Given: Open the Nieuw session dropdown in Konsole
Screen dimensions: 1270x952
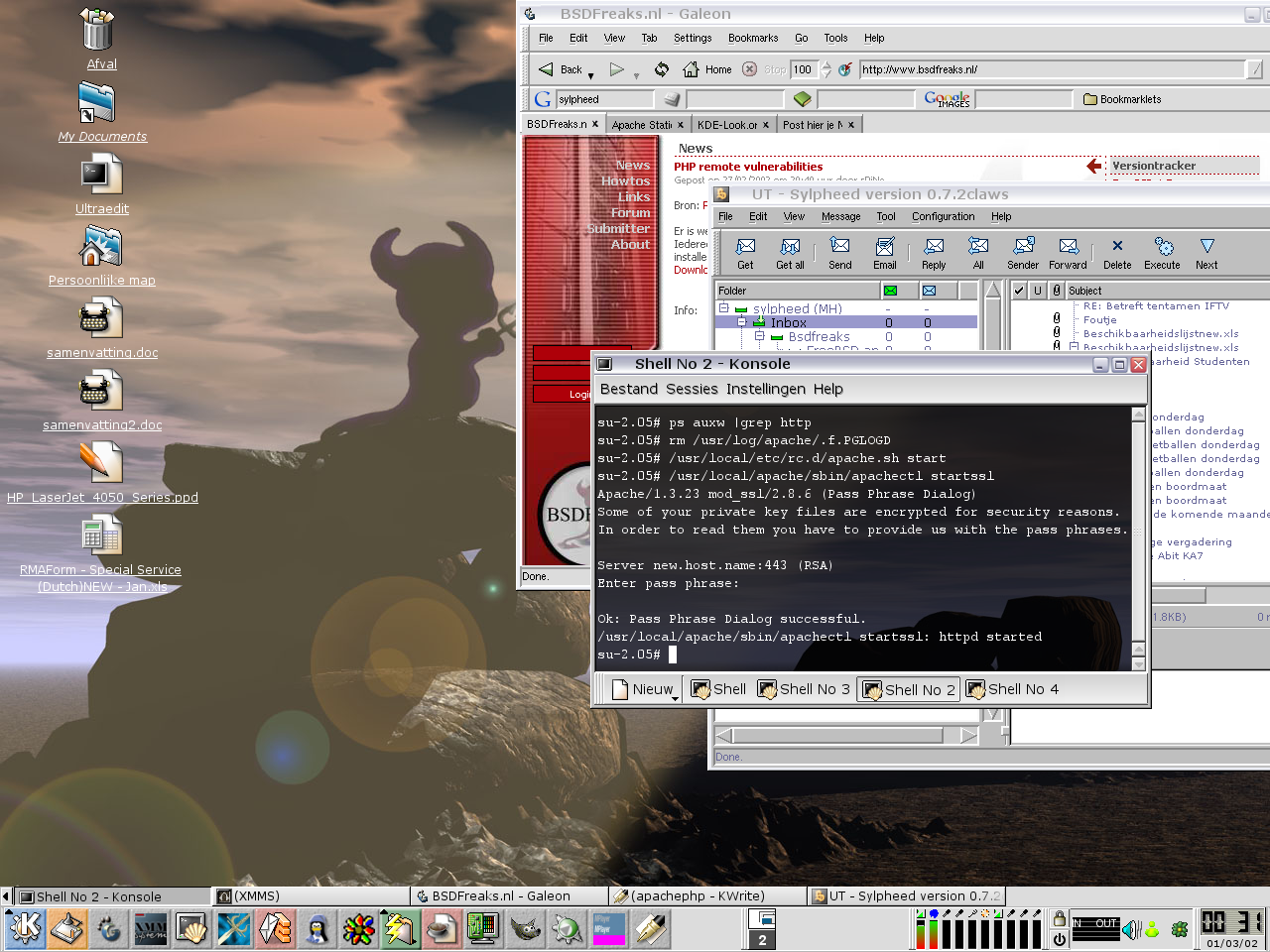Looking at the screenshot, I should pos(676,698).
